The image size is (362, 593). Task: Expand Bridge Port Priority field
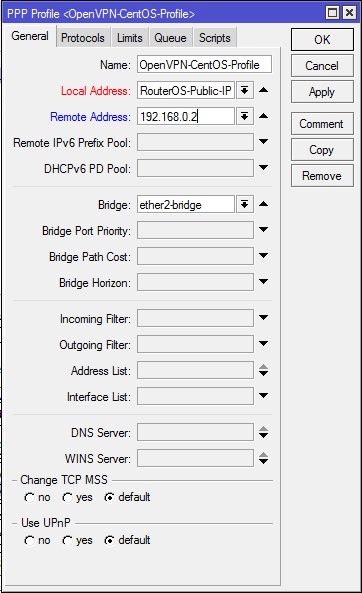click(x=264, y=230)
